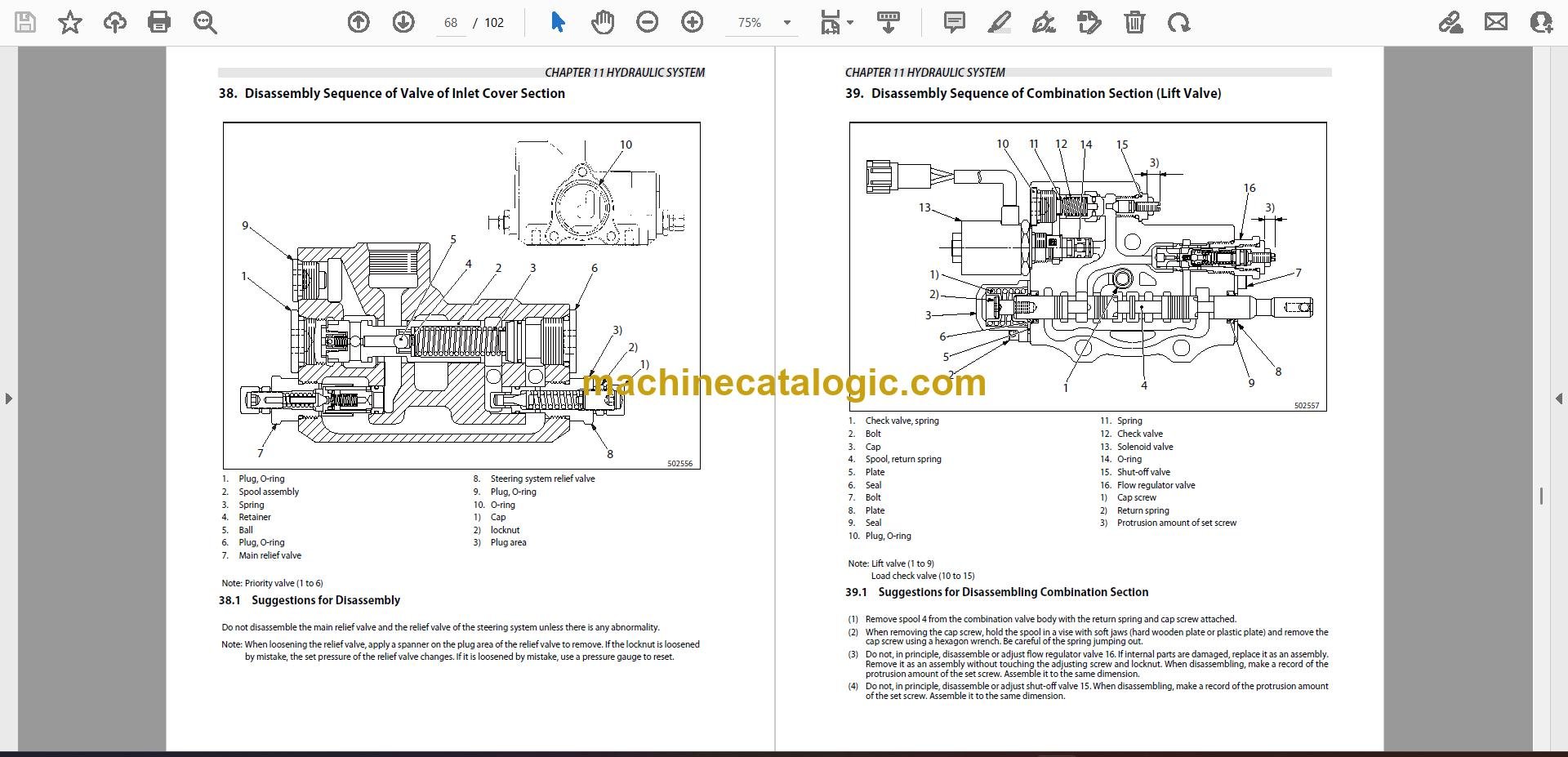The width and height of the screenshot is (1568, 757).
Task: Click the list item "Steering system relief valve"
Action: 542,479
